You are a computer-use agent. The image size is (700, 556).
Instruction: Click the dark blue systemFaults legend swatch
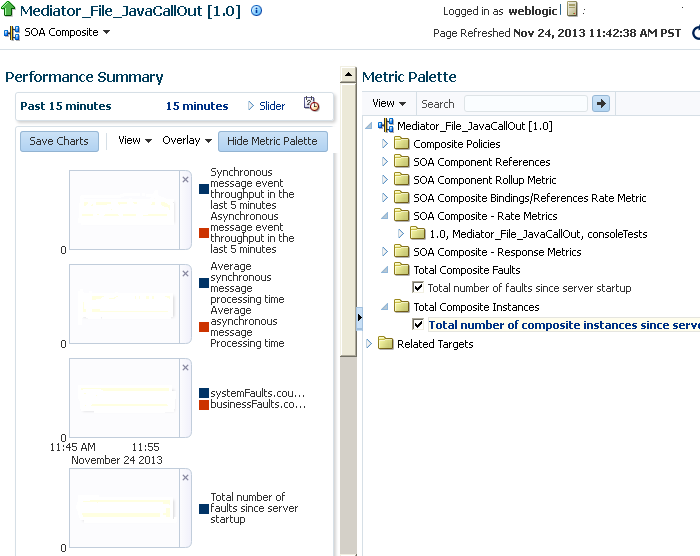coord(204,393)
